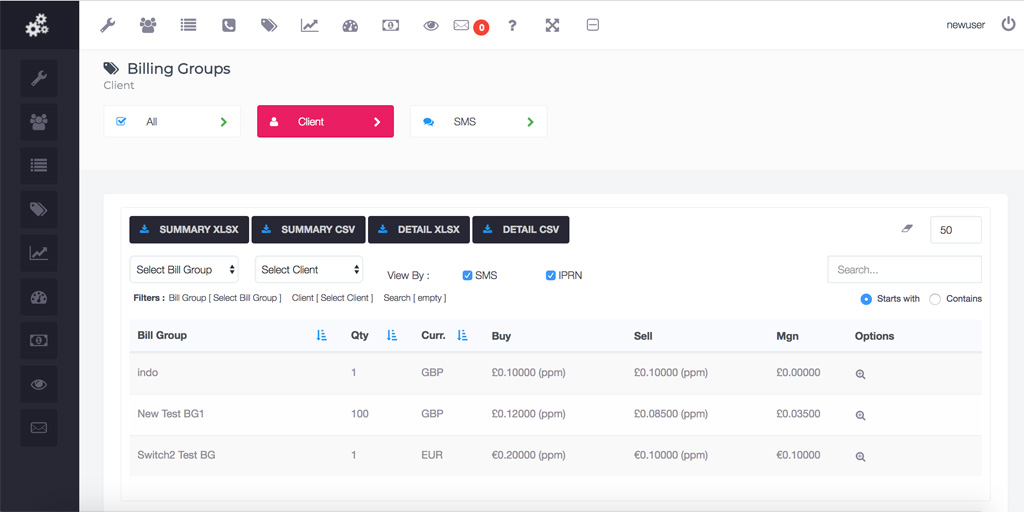Click the power logout icon
Image resolution: width=1024 pixels, height=512 pixels.
click(x=1008, y=24)
